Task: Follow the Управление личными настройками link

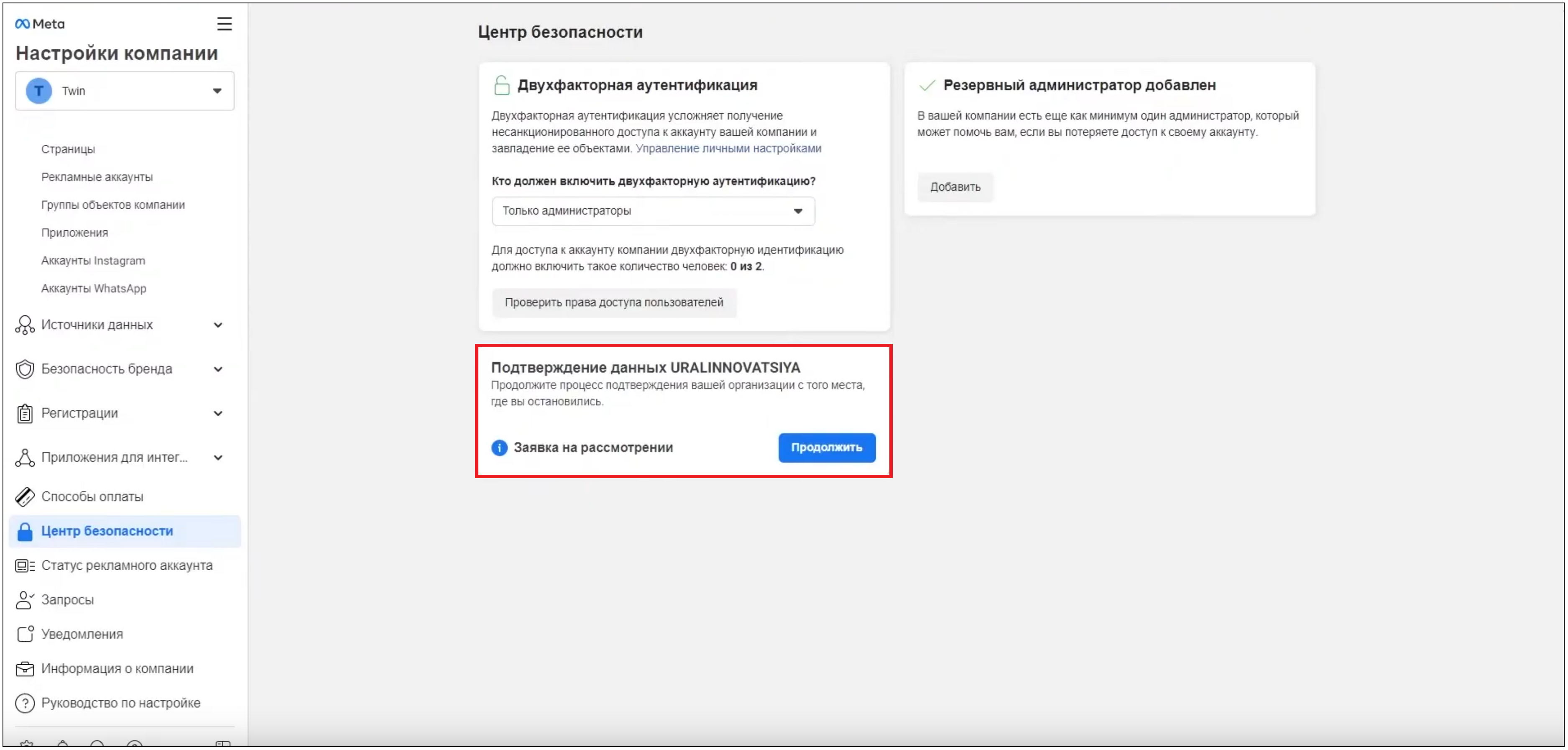Action: [729, 148]
